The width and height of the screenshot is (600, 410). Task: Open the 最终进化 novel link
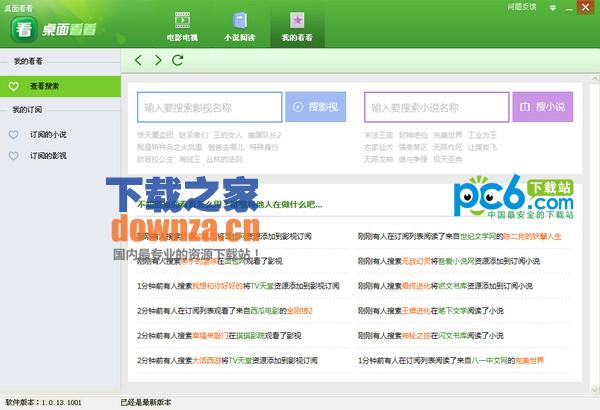(416, 286)
